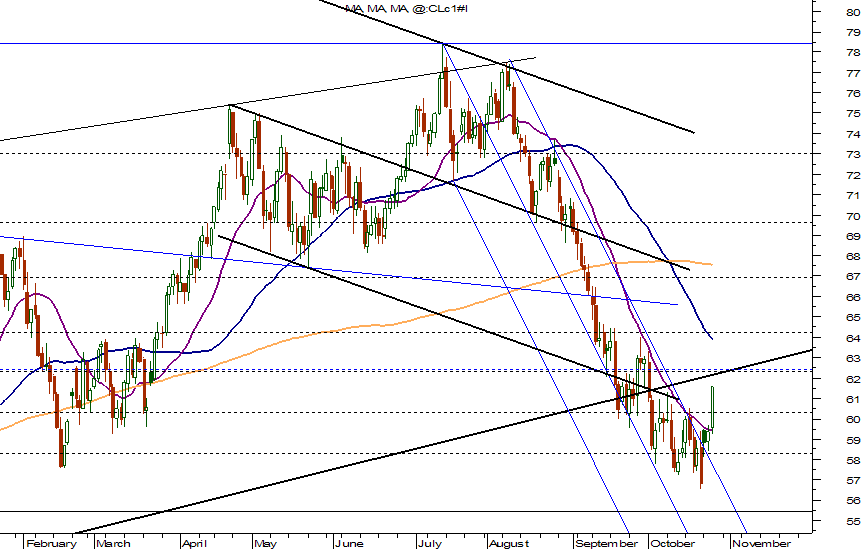Select the November label on time axis
The image size is (863, 549).
tap(761, 543)
